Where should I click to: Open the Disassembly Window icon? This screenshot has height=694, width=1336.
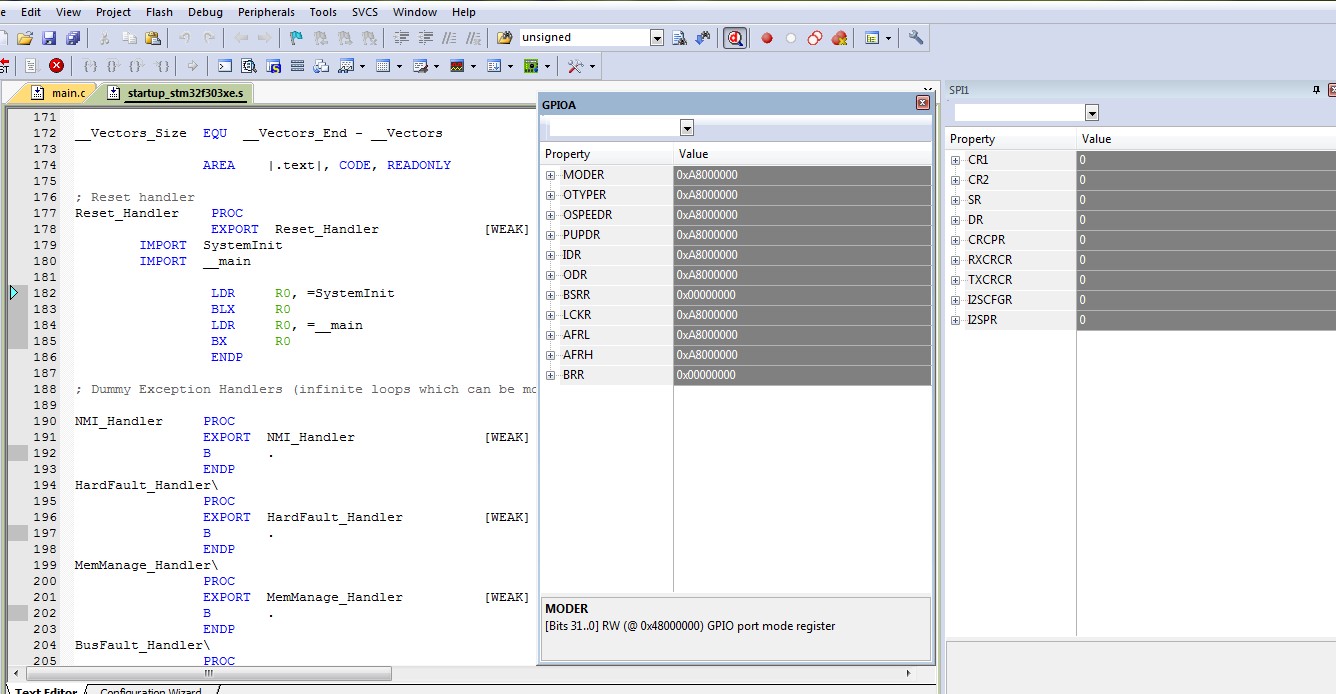click(248, 66)
